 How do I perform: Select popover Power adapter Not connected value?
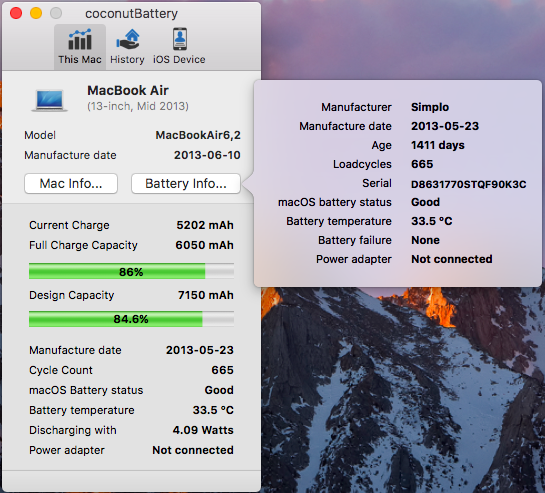(x=452, y=259)
